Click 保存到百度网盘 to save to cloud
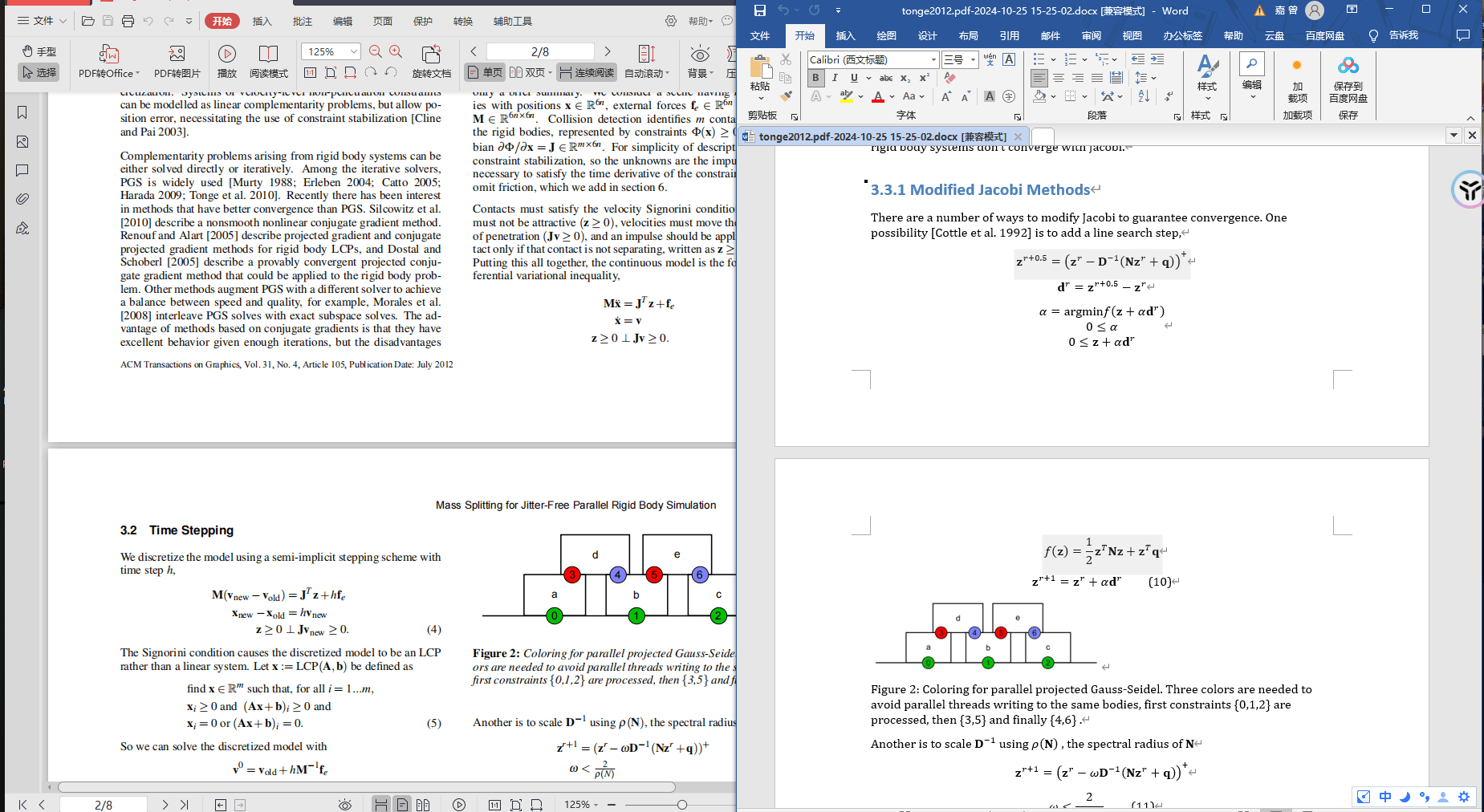The width and height of the screenshot is (1484, 812). point(1348,78)
